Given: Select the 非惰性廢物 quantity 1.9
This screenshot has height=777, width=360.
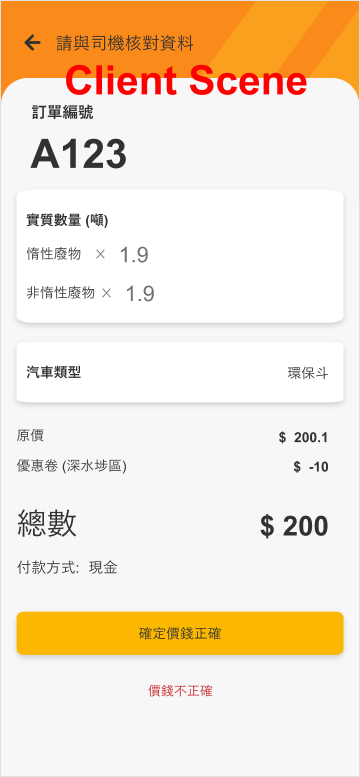Looking at the screenshot, I should pos(140,294).
